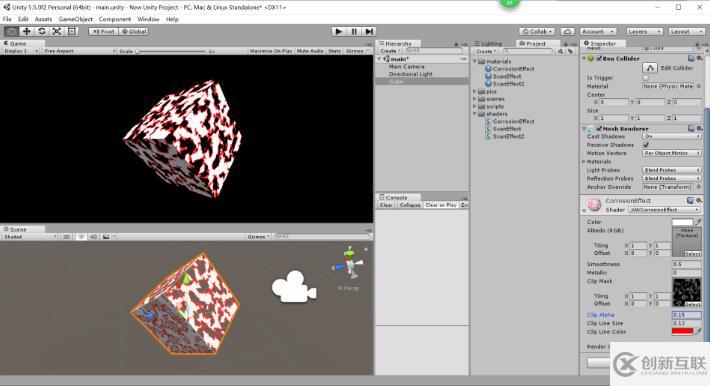
Task: Open the Window menu
Action: 148,19
